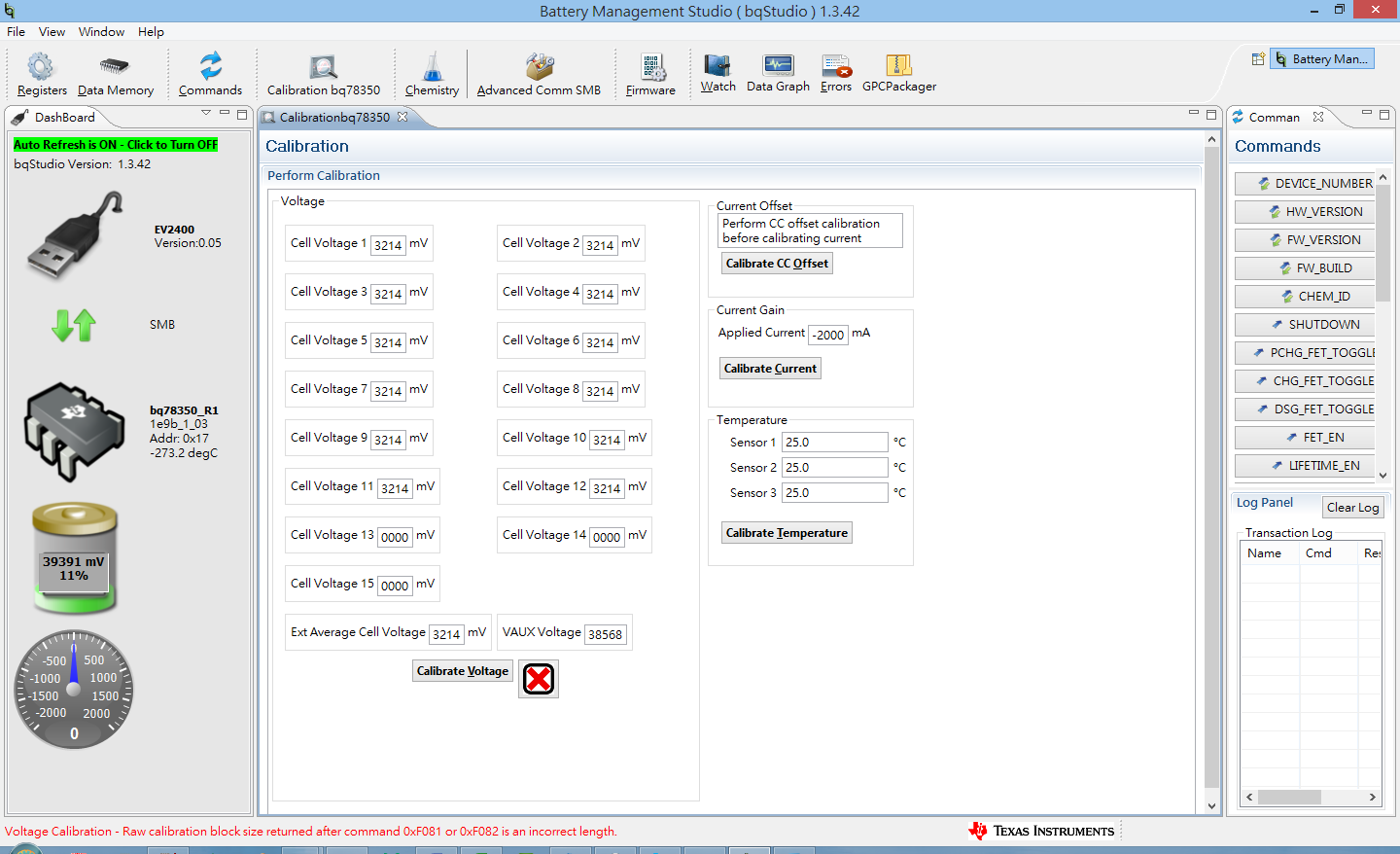This screenshot has width=1400, height=854.
Task: Toggle the PCHG FET command
Action: coord(1305,353)
